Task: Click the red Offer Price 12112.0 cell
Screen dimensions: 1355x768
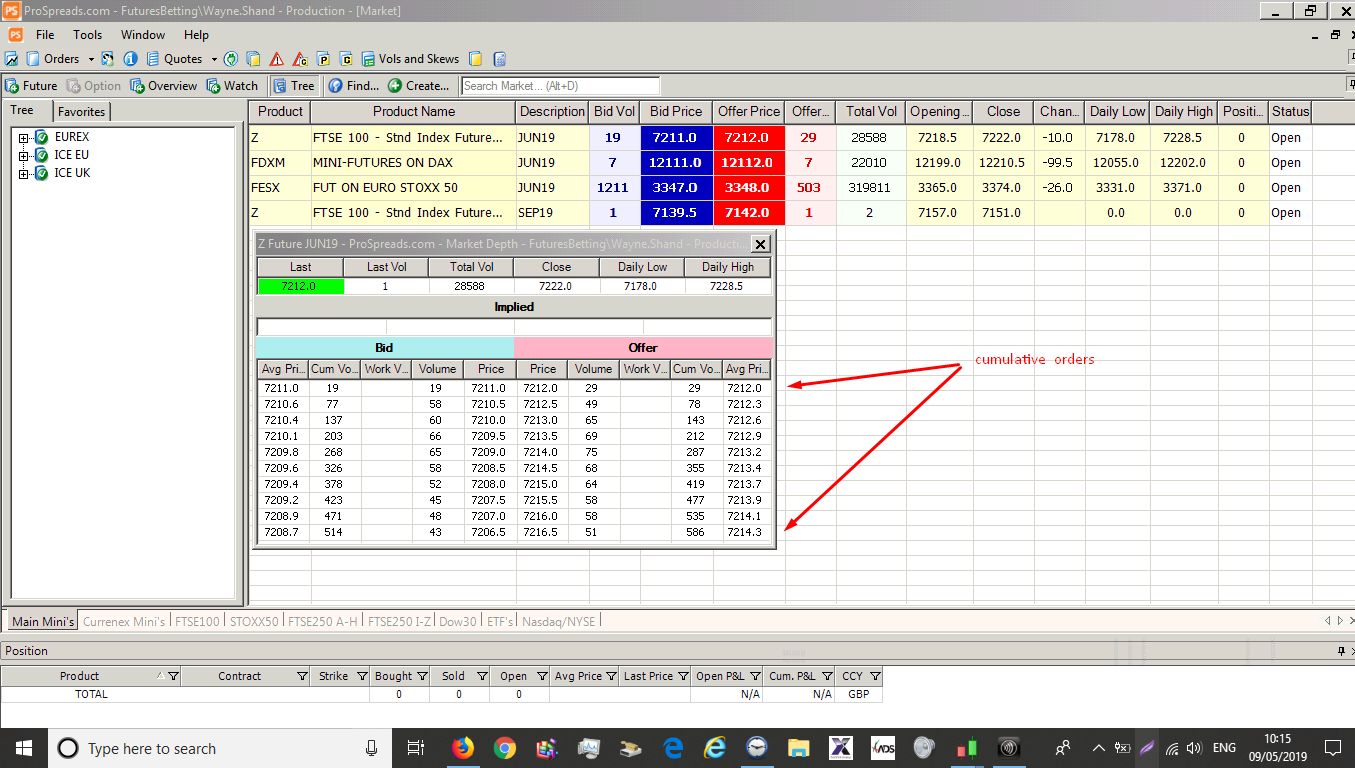Action: coord(748,162)
